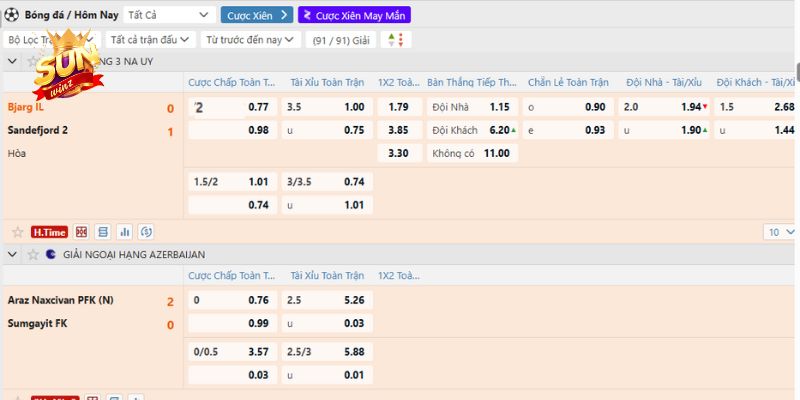This screenshot has width=800, height=400.
Task: Click the blue list icon under Bjarg match
Action: tap(104, 232)
